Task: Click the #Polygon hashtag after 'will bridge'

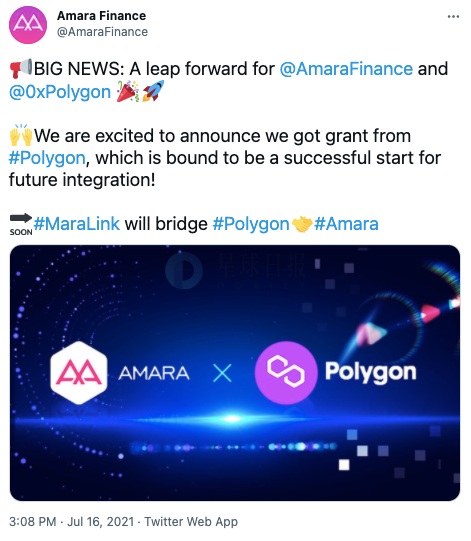Action: tap(251, 224)
